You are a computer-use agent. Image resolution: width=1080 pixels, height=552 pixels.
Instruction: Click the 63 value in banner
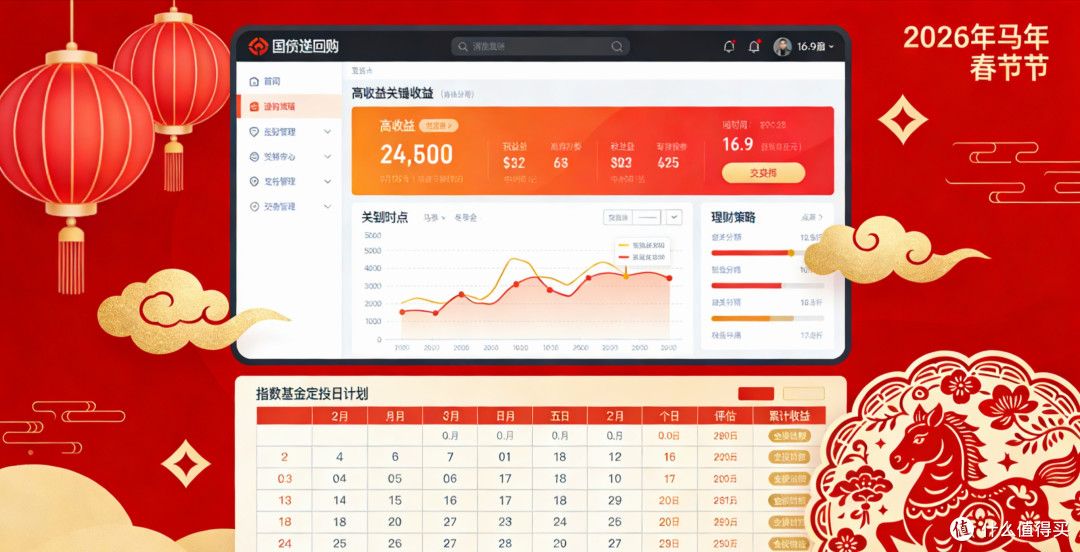point(561,163)
